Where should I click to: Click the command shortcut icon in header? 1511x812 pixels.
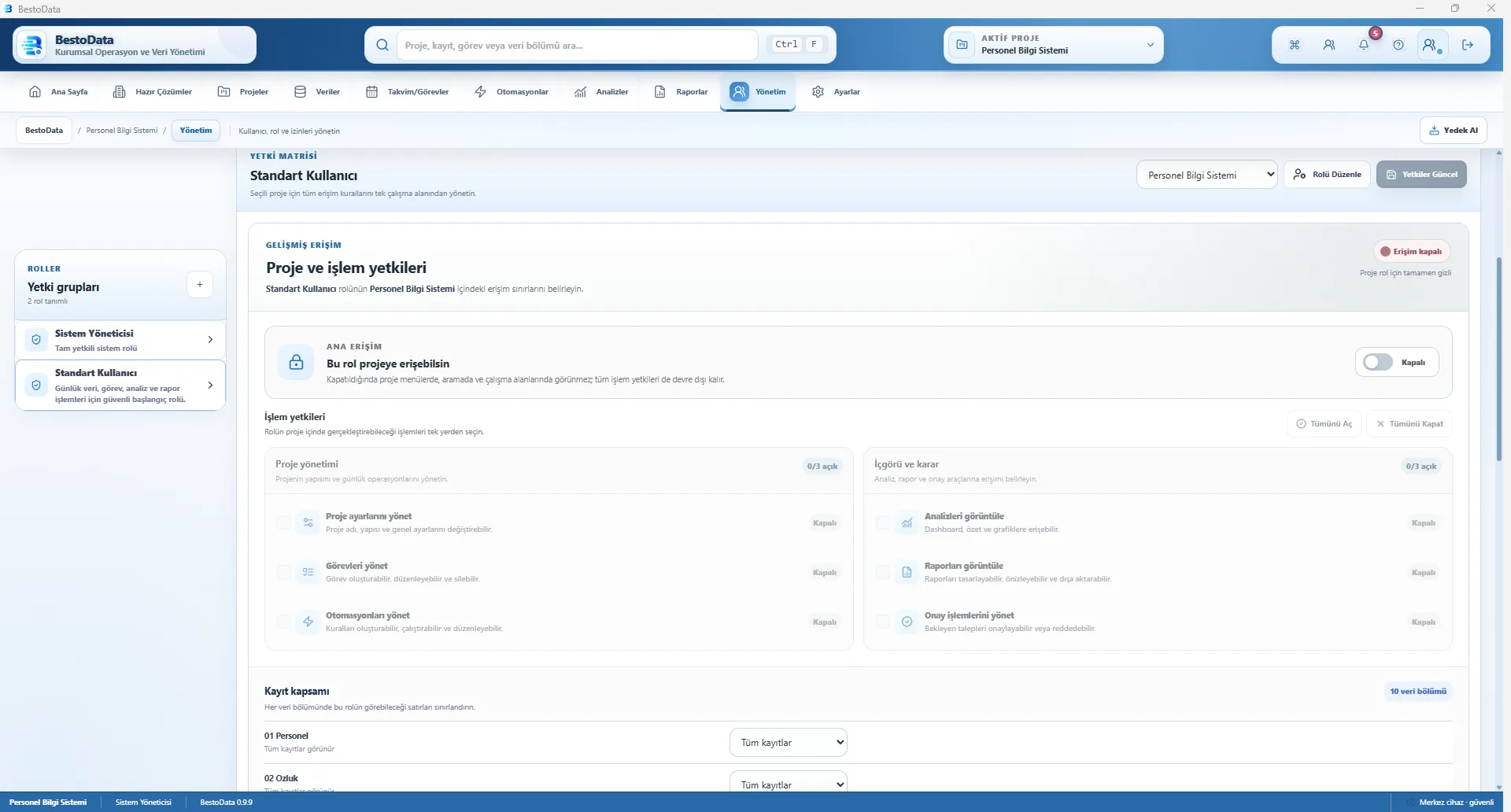1295,45
